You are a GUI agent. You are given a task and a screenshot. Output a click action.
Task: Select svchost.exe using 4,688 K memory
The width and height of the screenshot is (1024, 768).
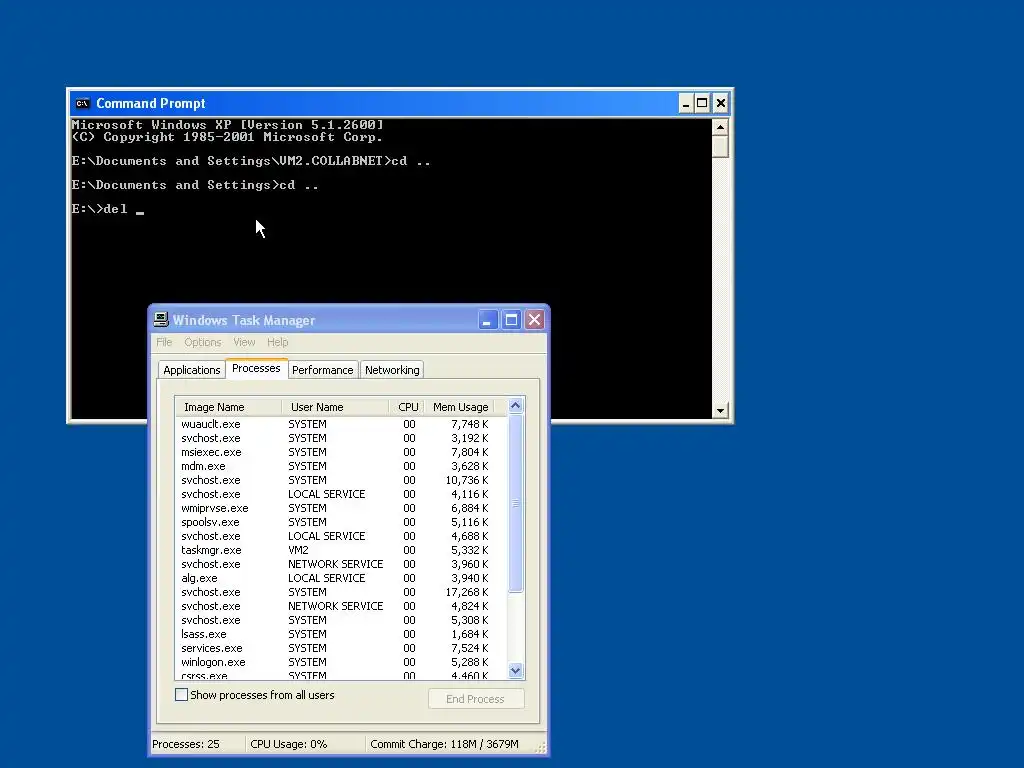(341, 536)
